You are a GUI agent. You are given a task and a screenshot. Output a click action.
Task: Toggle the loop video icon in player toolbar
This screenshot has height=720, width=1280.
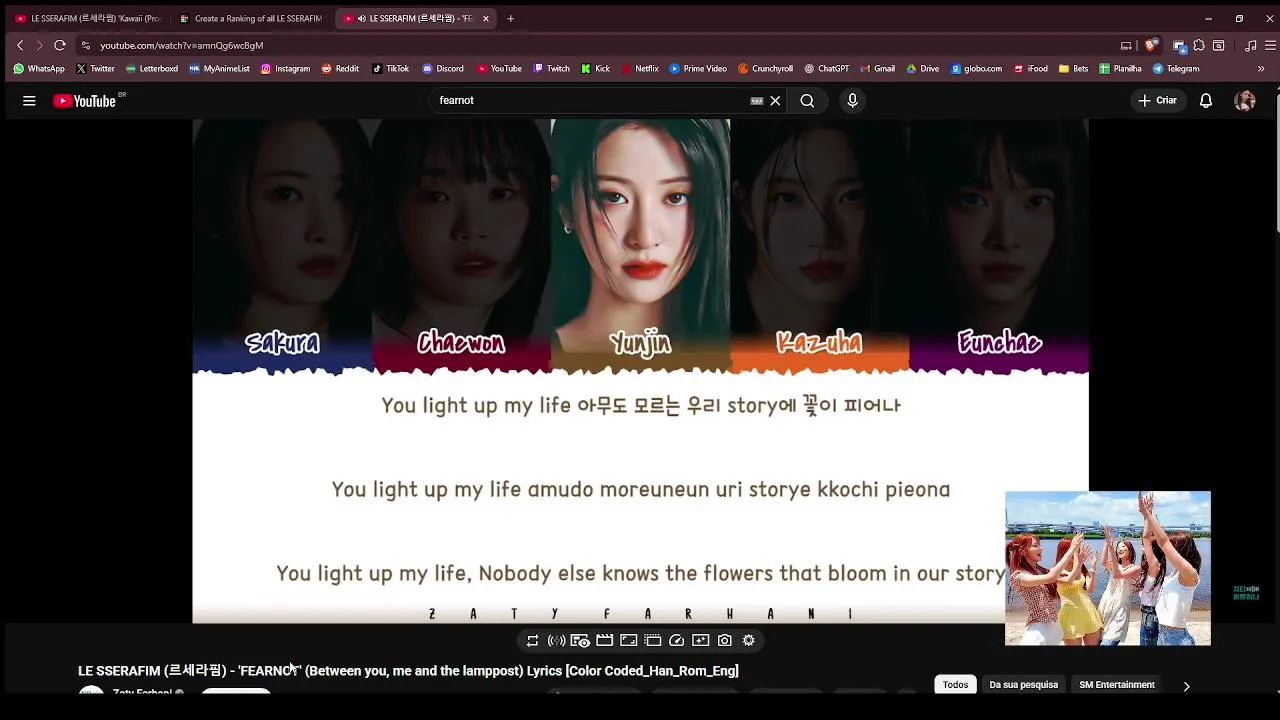(x=532, y=641)
